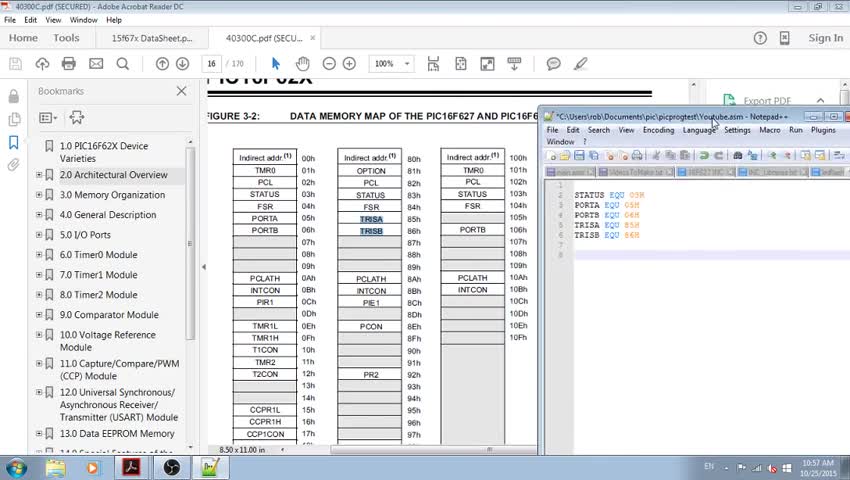Collapse navigation pane with left arrow

(204, 267)
